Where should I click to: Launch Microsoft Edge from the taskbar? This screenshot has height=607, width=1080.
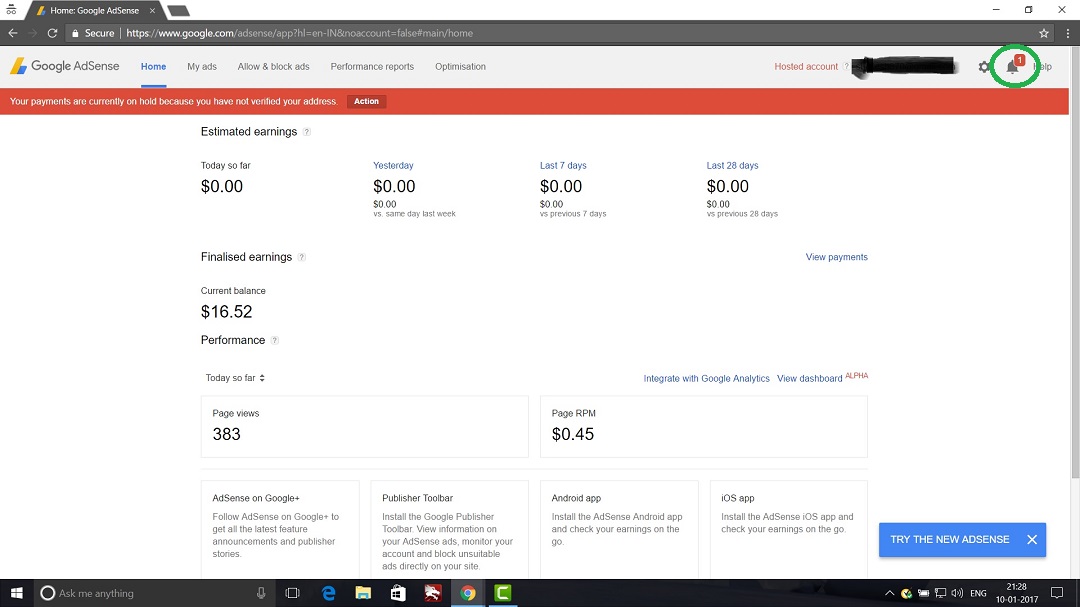(x=329, y=593)
